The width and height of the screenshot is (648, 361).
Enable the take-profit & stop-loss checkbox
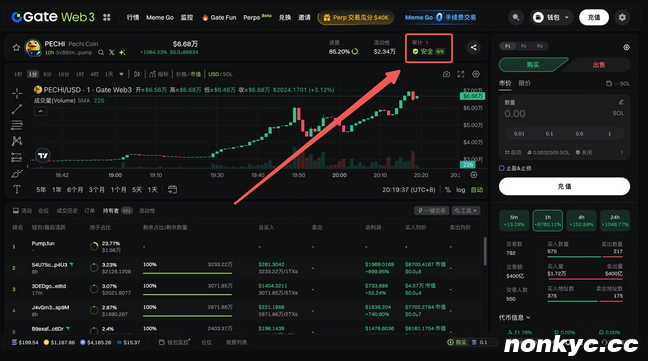tap(502, 168)
